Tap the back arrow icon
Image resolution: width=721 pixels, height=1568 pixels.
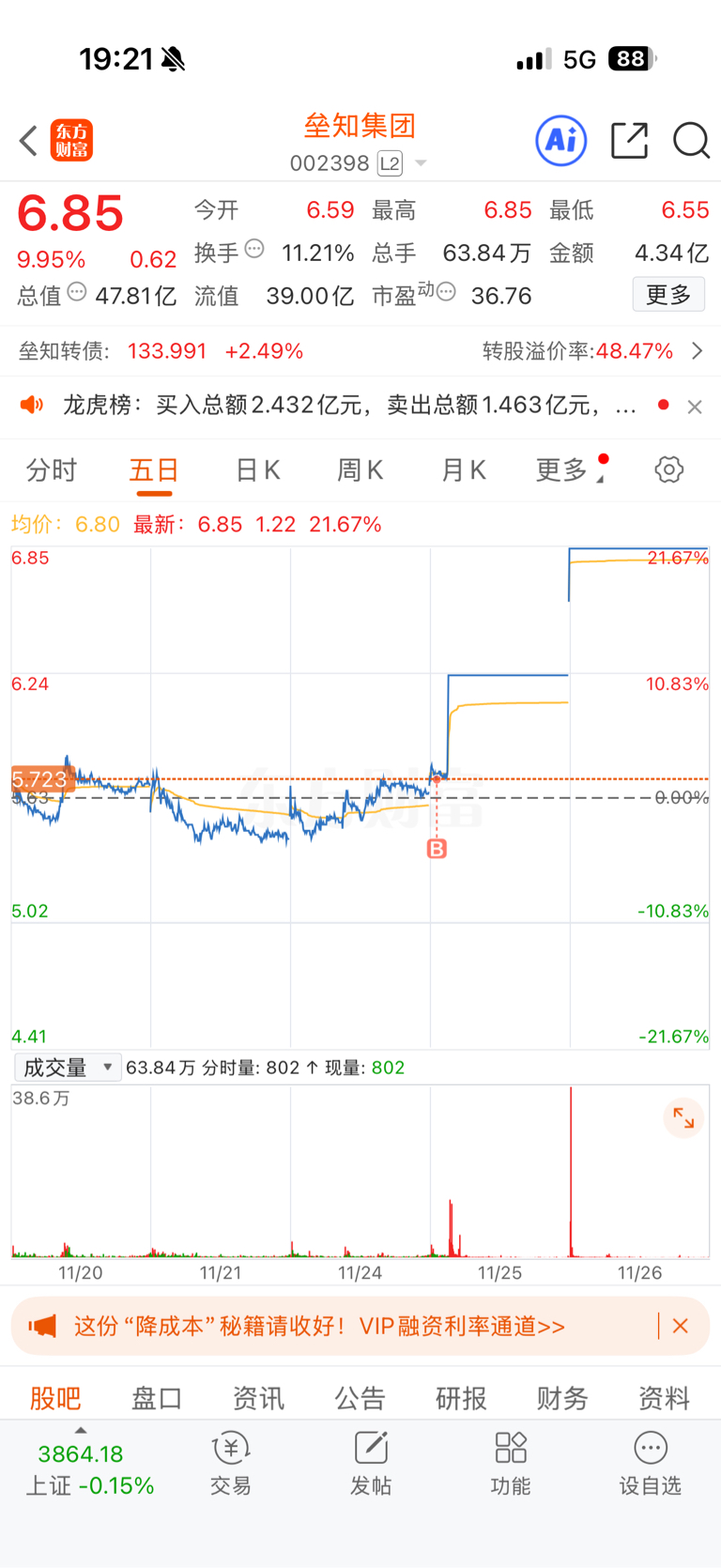(28, 141)
